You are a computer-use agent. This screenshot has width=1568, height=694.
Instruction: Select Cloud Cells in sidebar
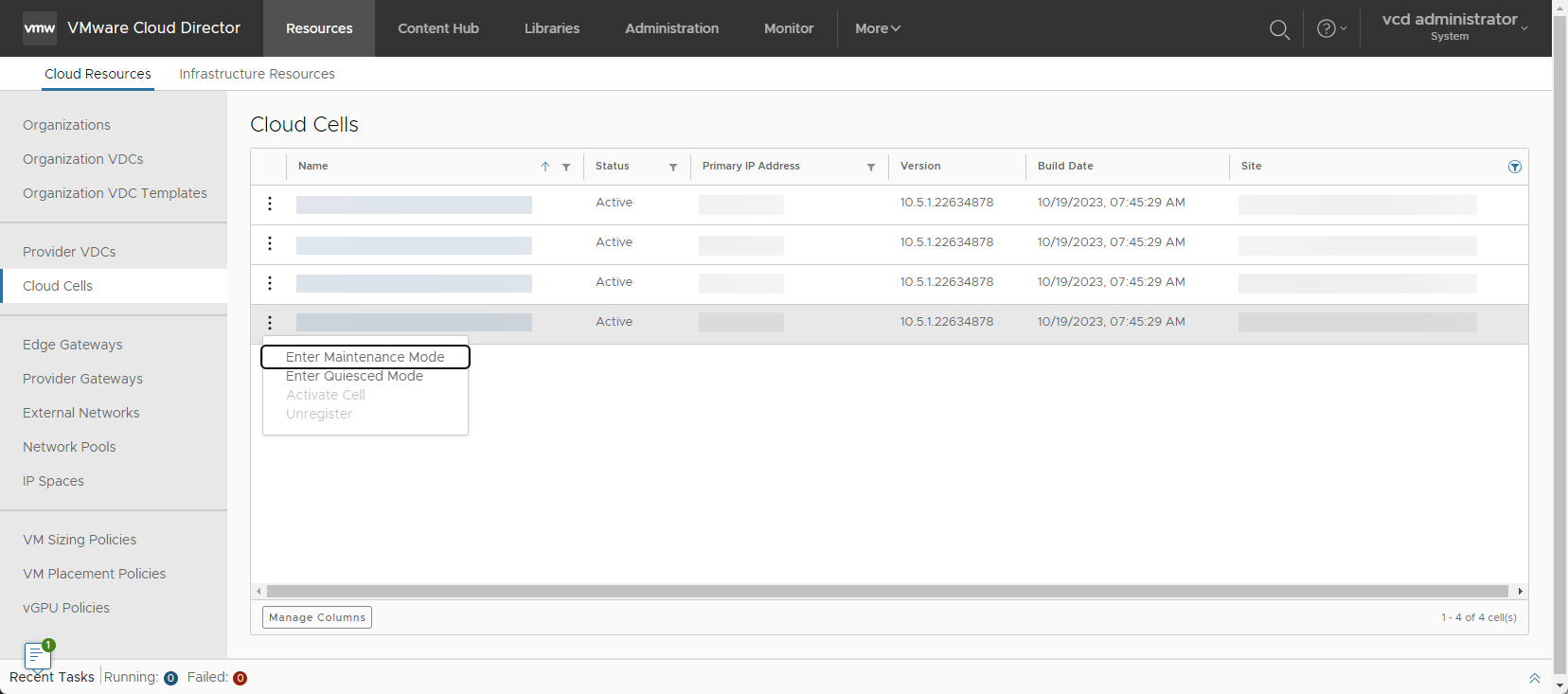click(58, 286)
